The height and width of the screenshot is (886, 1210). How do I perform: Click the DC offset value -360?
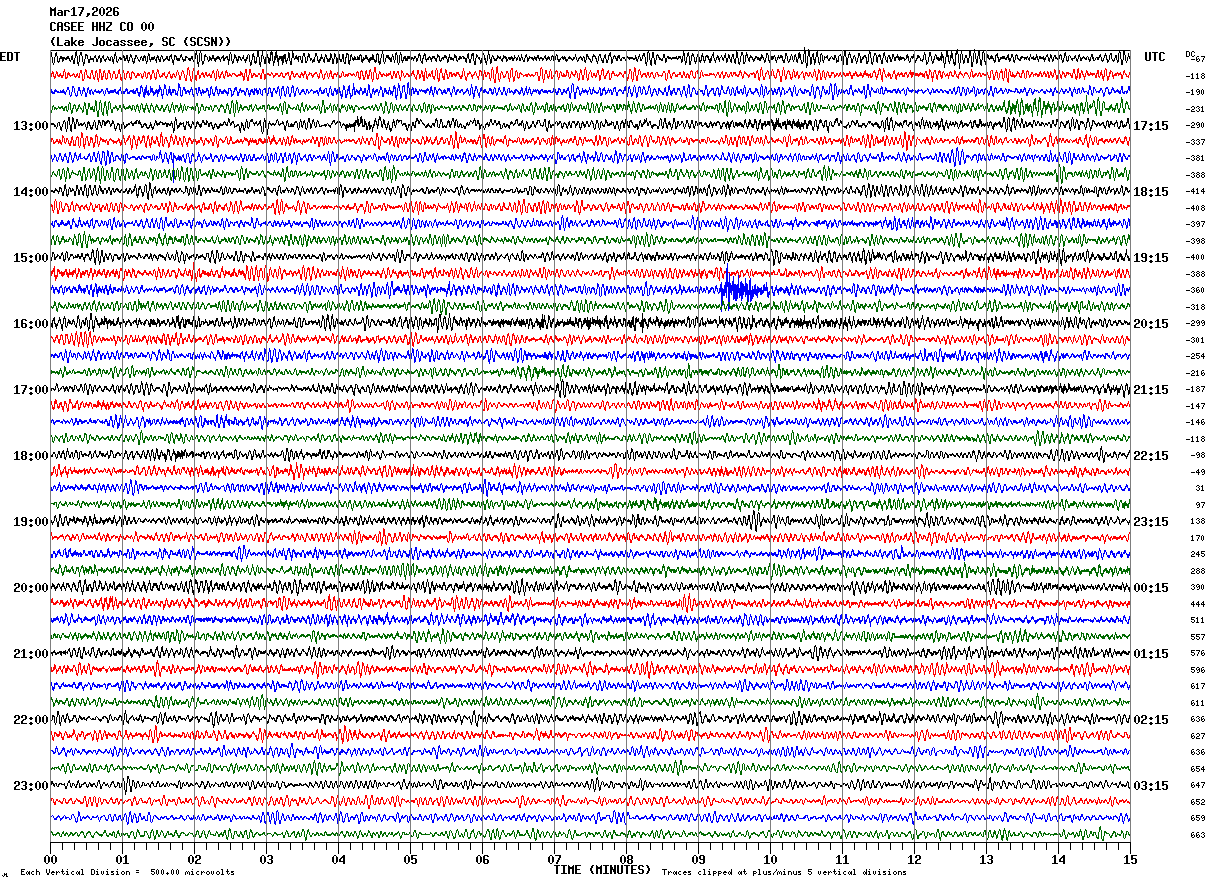tap(1195, 290)
